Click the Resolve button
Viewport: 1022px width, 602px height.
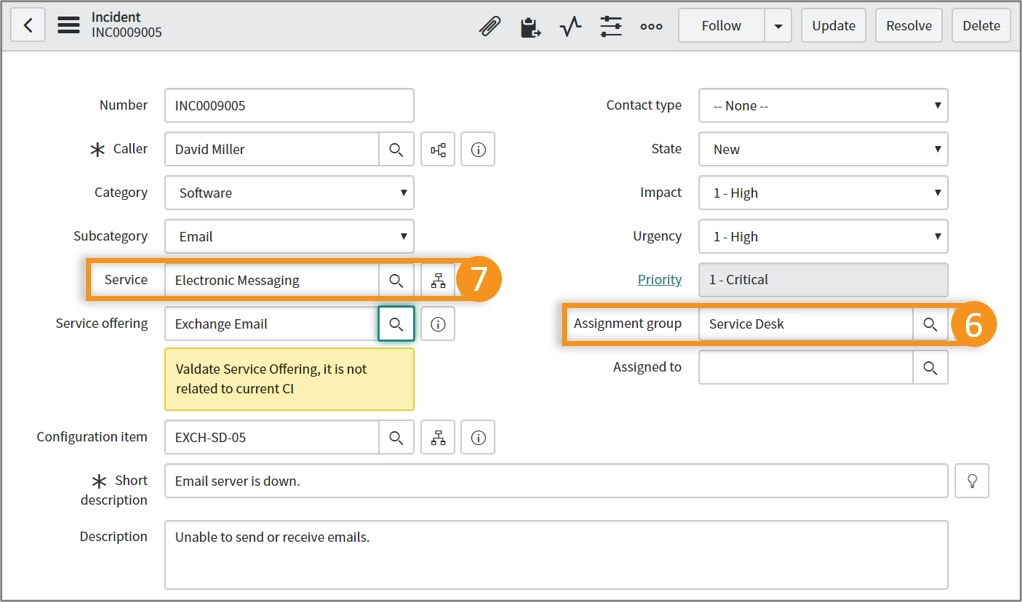click(909, 26)
